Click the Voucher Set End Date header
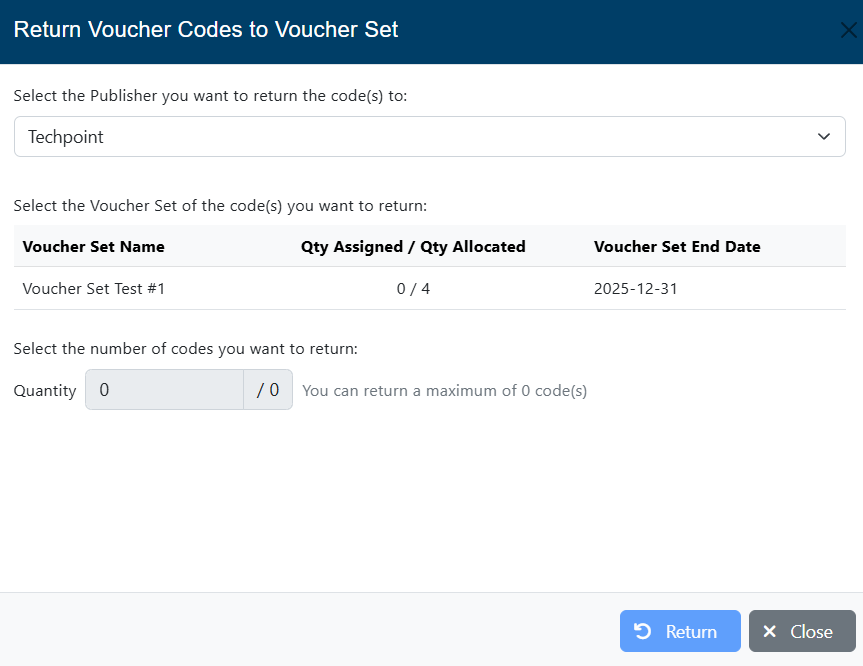 click(x=677, y=247)
